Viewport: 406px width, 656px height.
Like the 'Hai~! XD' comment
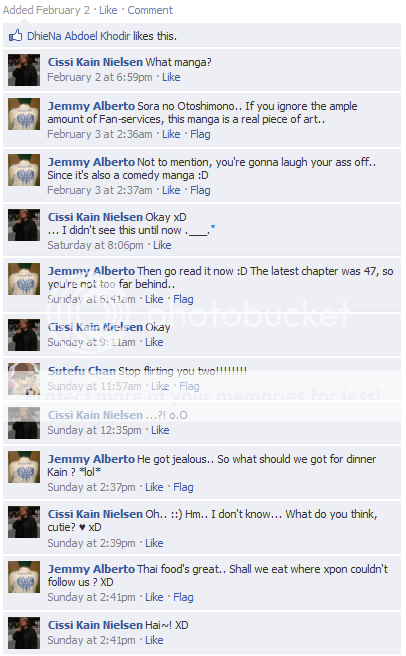pyautogui.click(x=154, y=640)
